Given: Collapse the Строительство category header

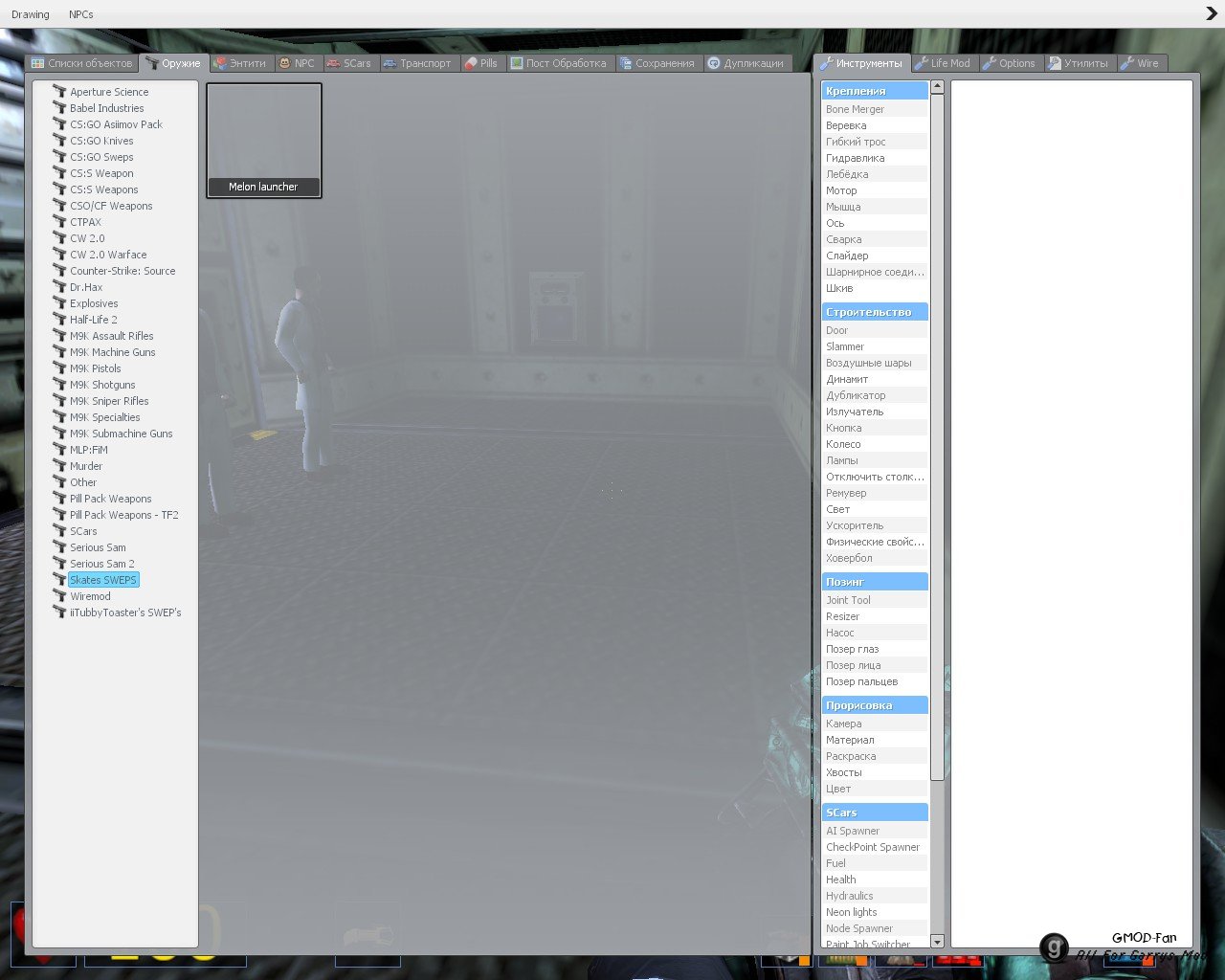Looking at the screenshot, I should click(x=875, y=312).
